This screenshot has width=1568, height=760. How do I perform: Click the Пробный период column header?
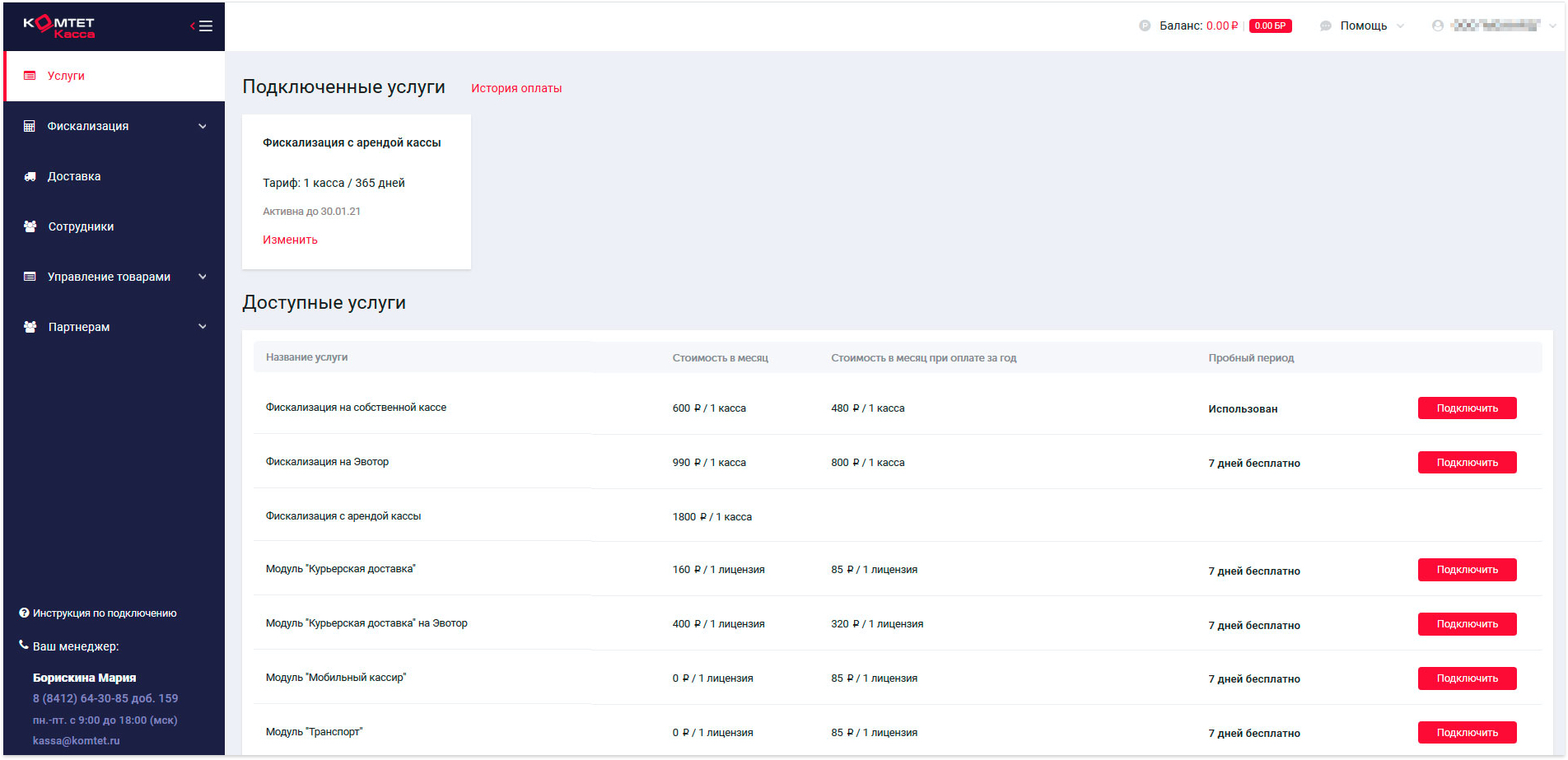1251,358
